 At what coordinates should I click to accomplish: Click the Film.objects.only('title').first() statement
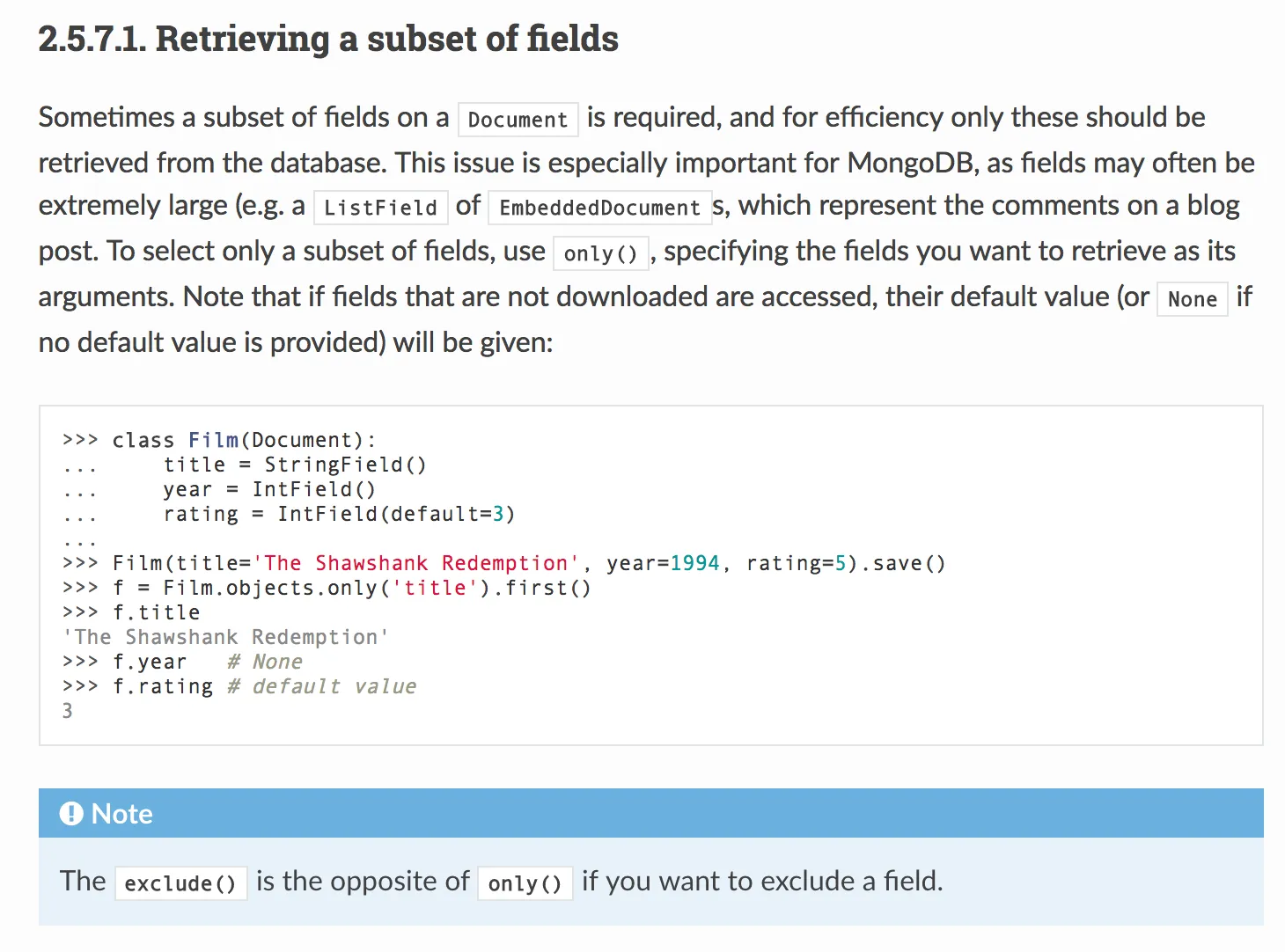coord(377,588)
